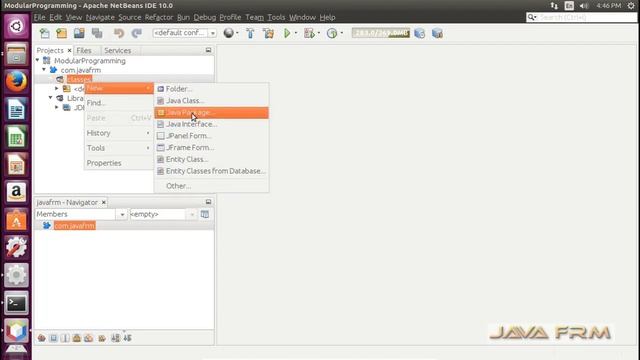Choose Entity Class... in submenu
640x360 pixels.
click(211, 159)
